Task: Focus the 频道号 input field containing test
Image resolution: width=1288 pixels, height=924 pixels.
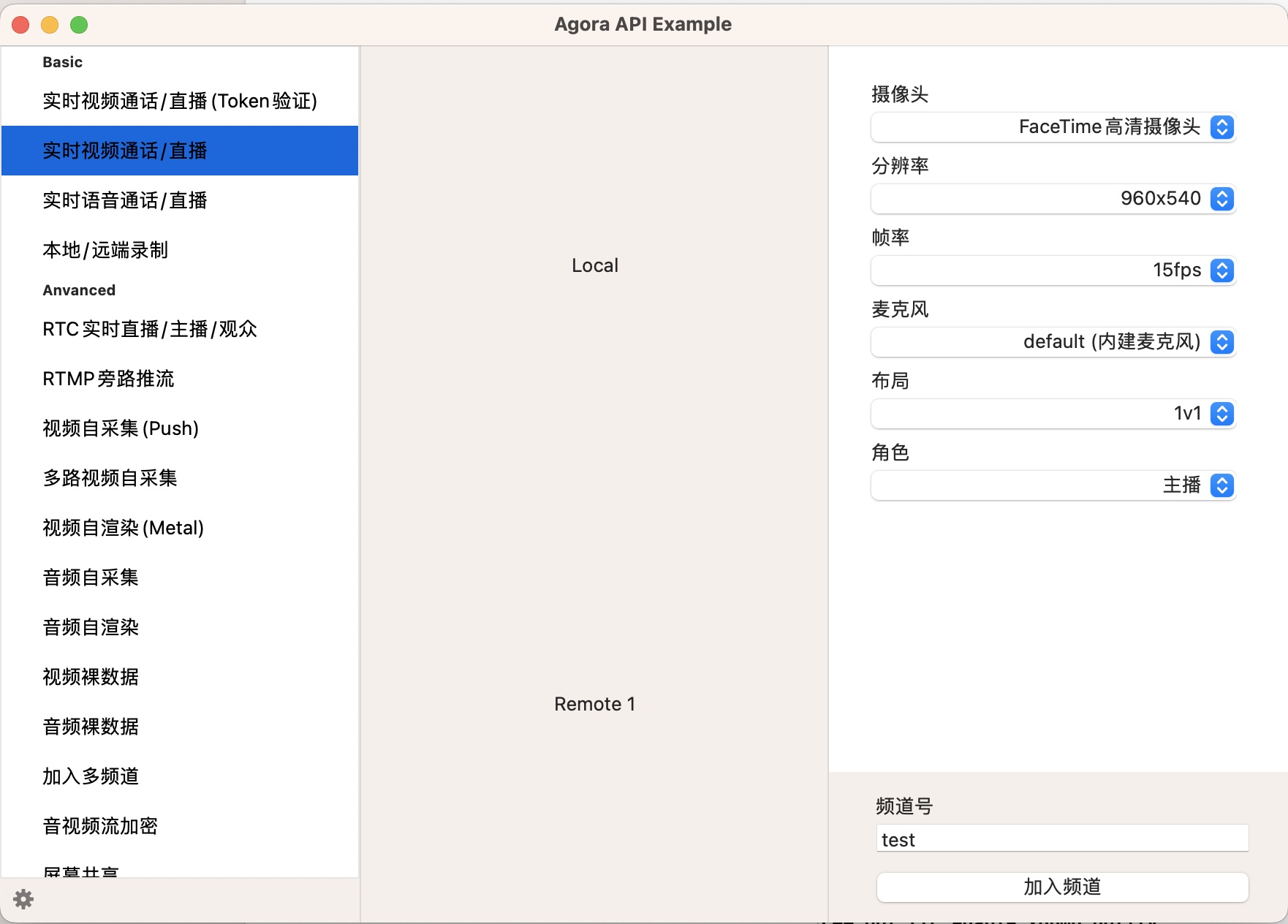Action: tap(1062, 838)
